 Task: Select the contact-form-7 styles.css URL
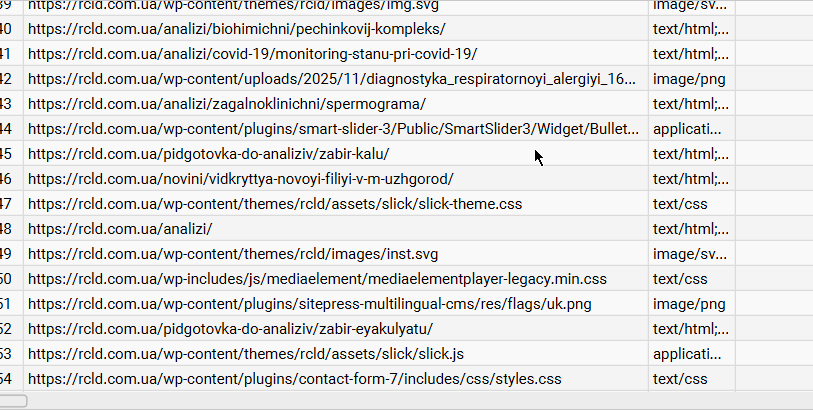[295, 379]
